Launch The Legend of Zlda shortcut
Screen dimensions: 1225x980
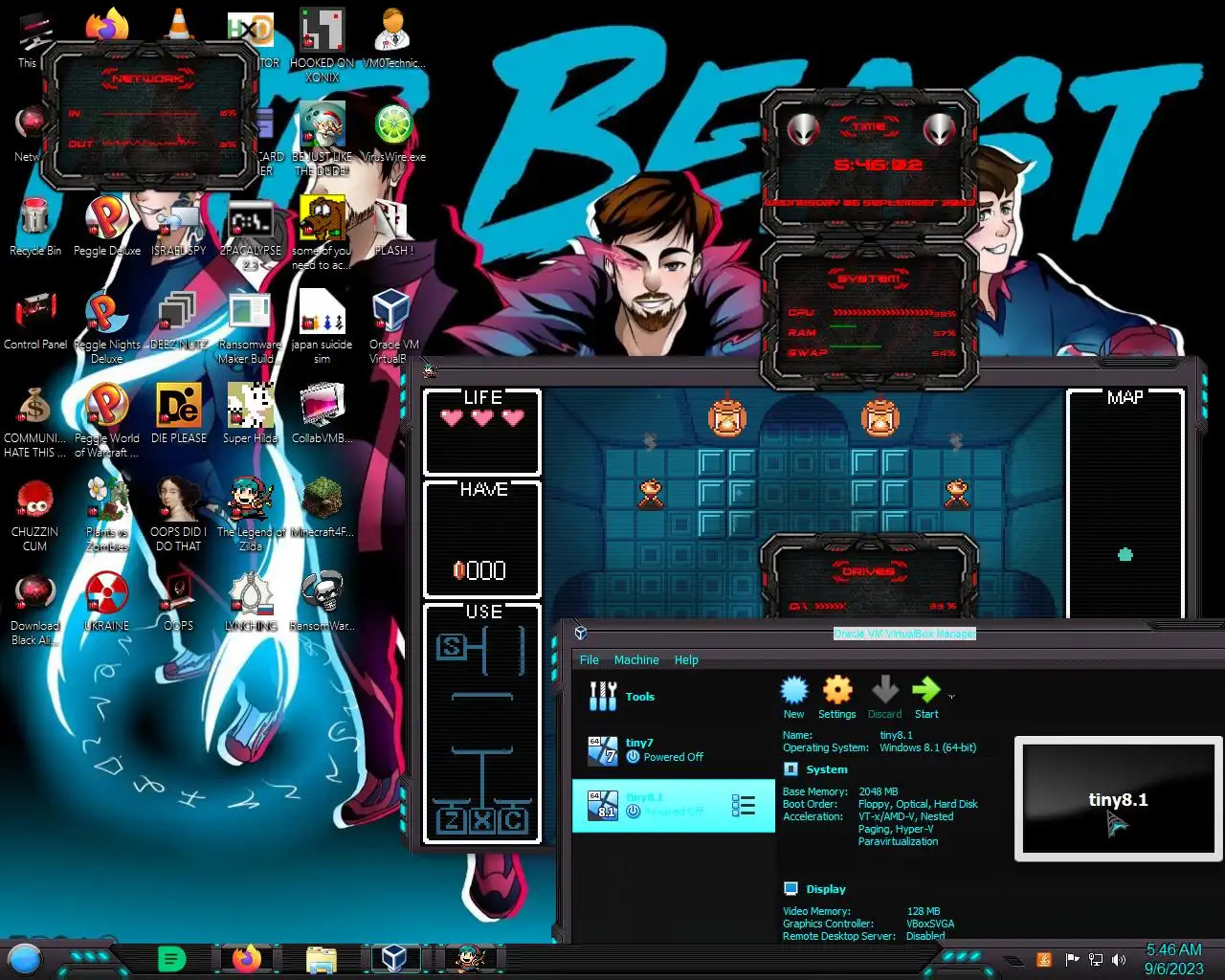[x=250, y=515]
